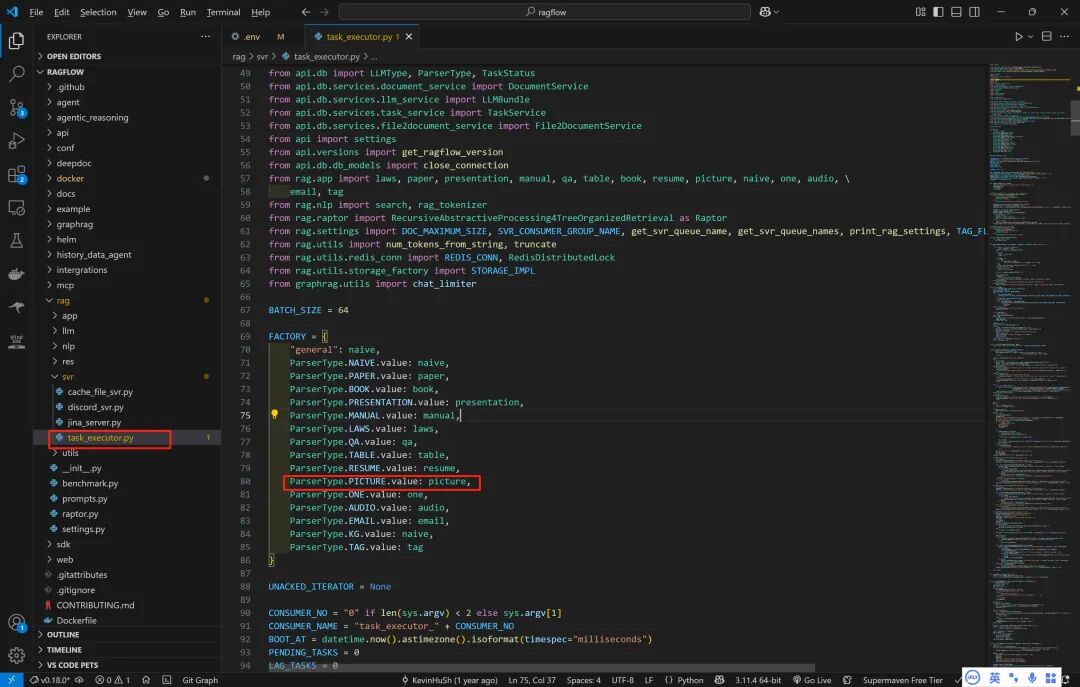Open the Search view in activity bar
The image size is (1080, 687).
click(17, 74)
